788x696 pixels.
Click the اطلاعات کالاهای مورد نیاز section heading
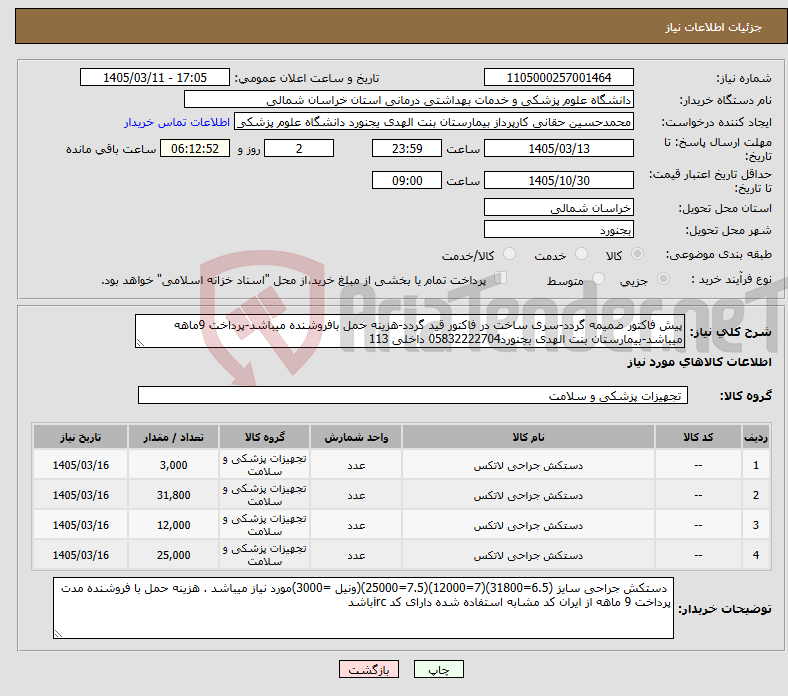pyautogui.click(x=699, y=362)
